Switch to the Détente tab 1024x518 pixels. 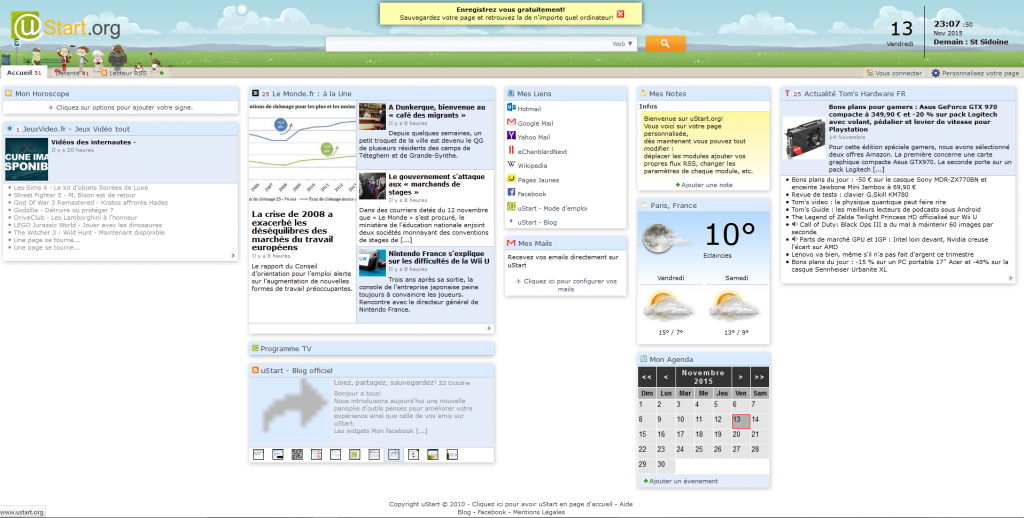(x=71, y=73)
